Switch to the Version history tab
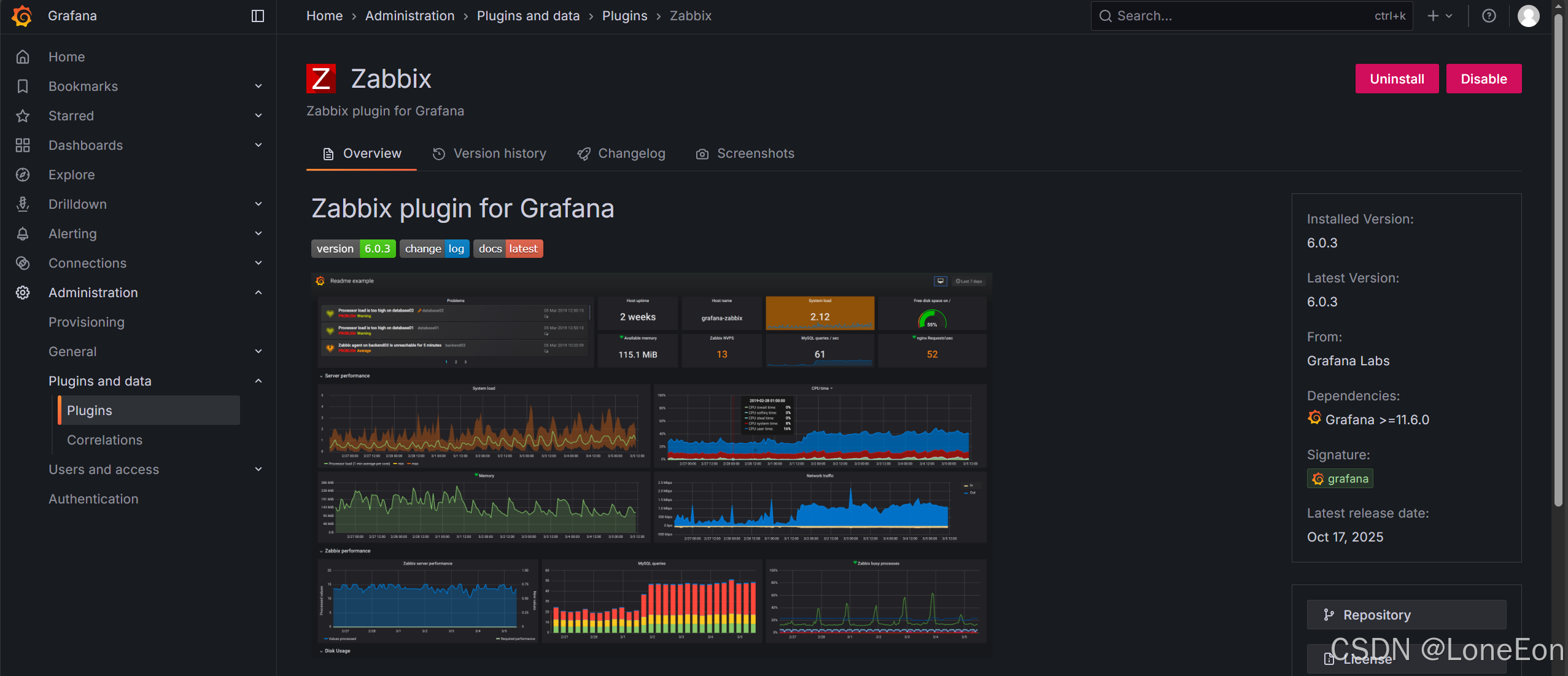This screenshot has width=1568, height=676. [x=489, y=153]
